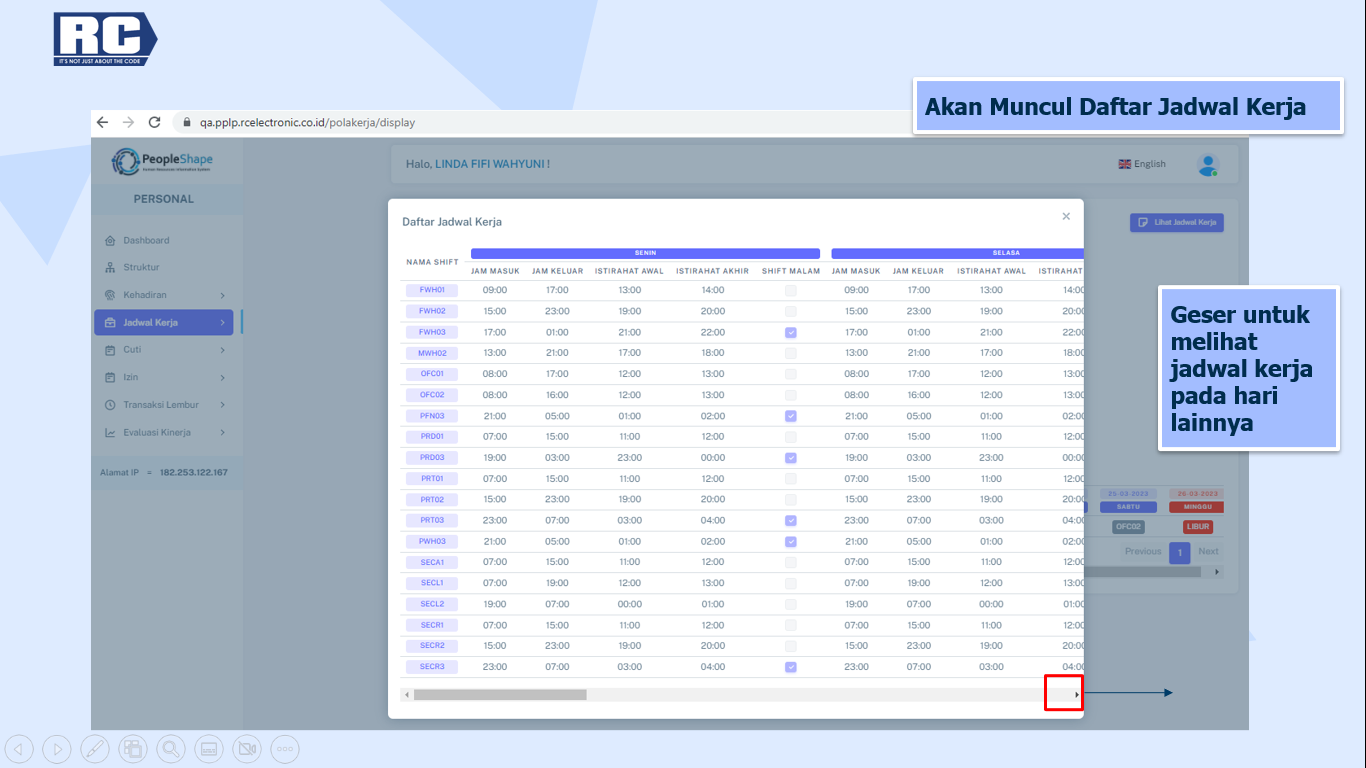Click the Struktur hierarchy icon

point(110,268)
